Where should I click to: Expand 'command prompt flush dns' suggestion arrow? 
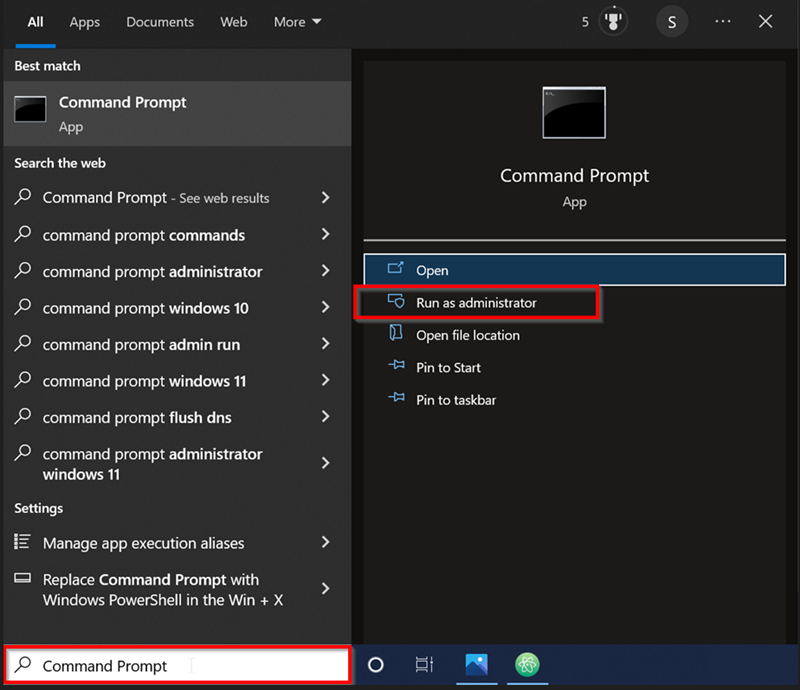tap(325, 418)
